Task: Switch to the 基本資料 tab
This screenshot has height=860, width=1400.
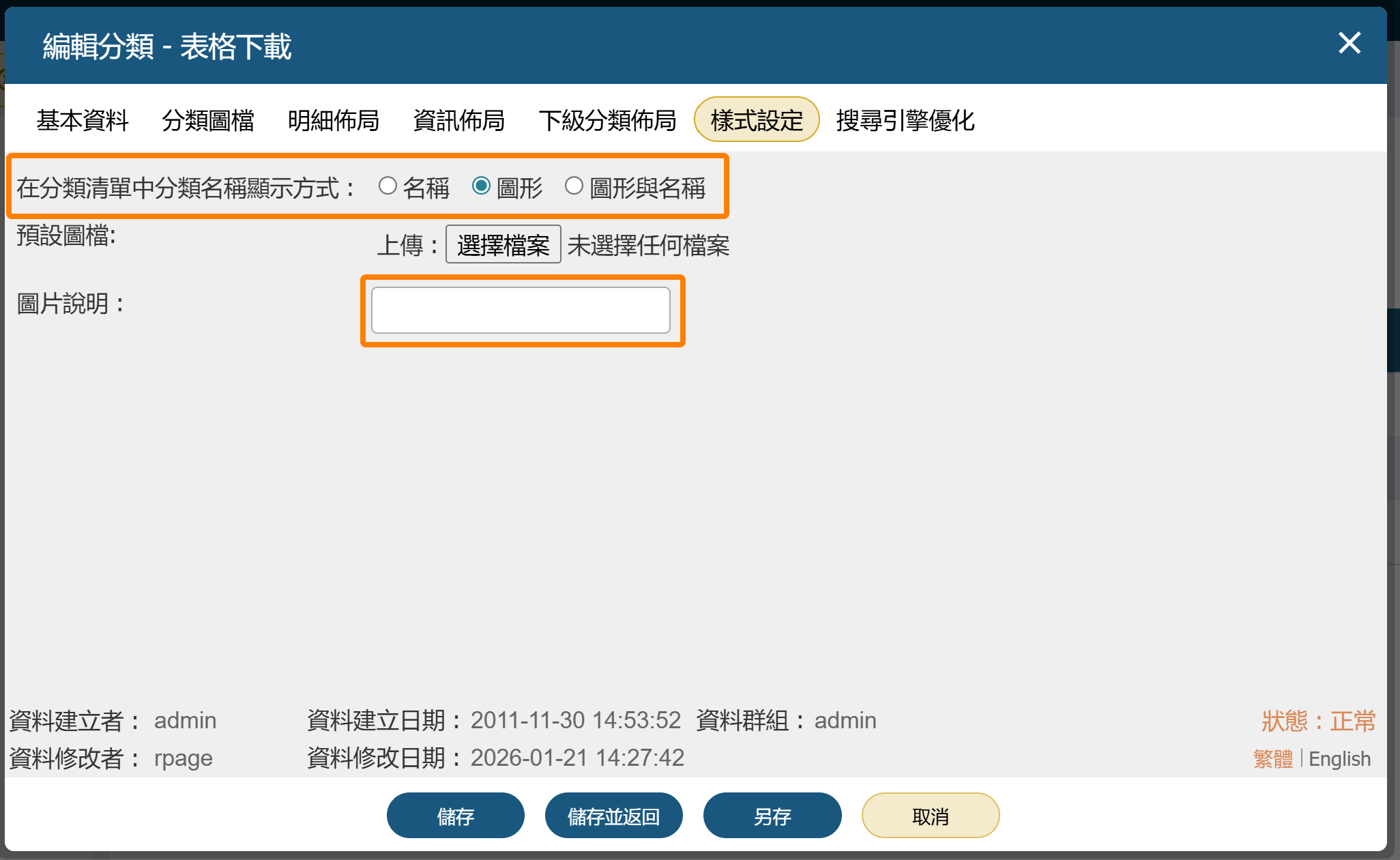Action: point(83,120)
